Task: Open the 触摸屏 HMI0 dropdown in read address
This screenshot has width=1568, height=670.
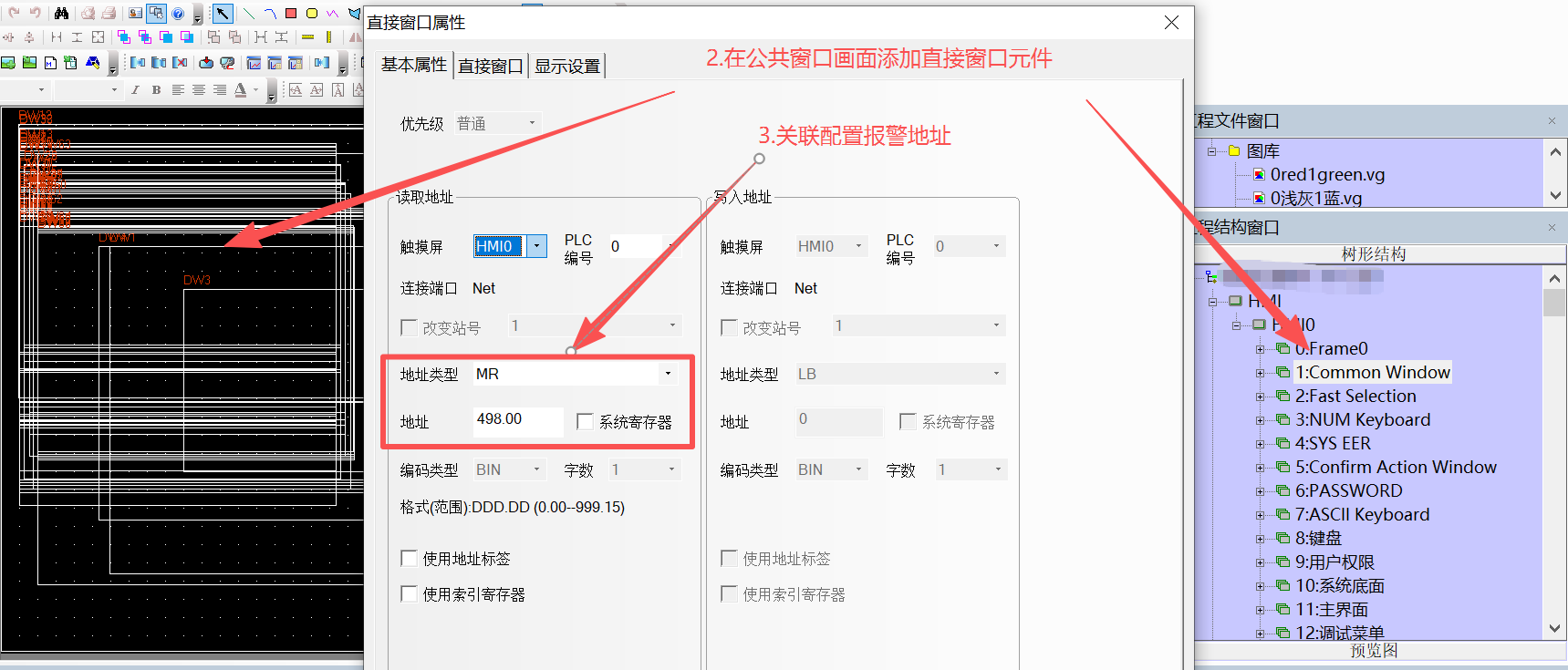Action: pyautogui.click(x=536, y=246)
